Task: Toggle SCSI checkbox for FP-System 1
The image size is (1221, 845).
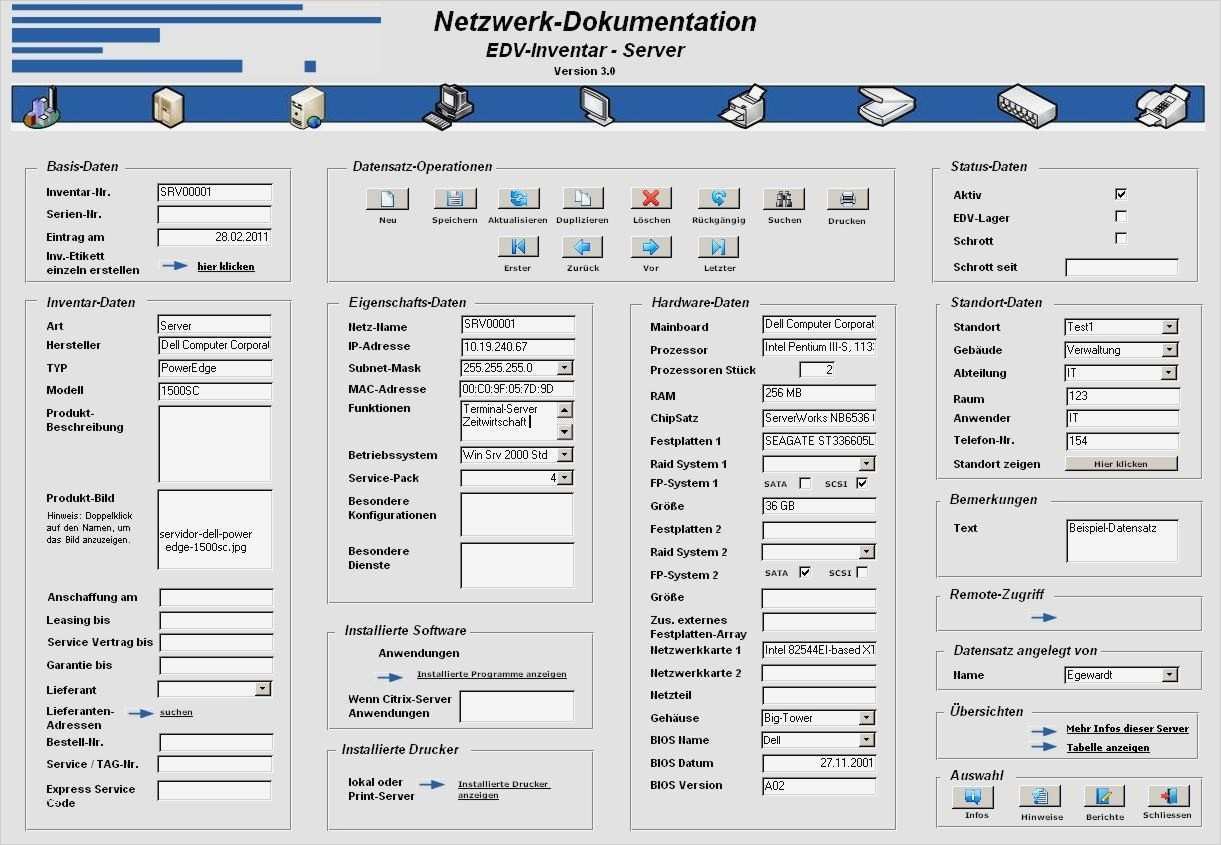Action: (862, 483)
